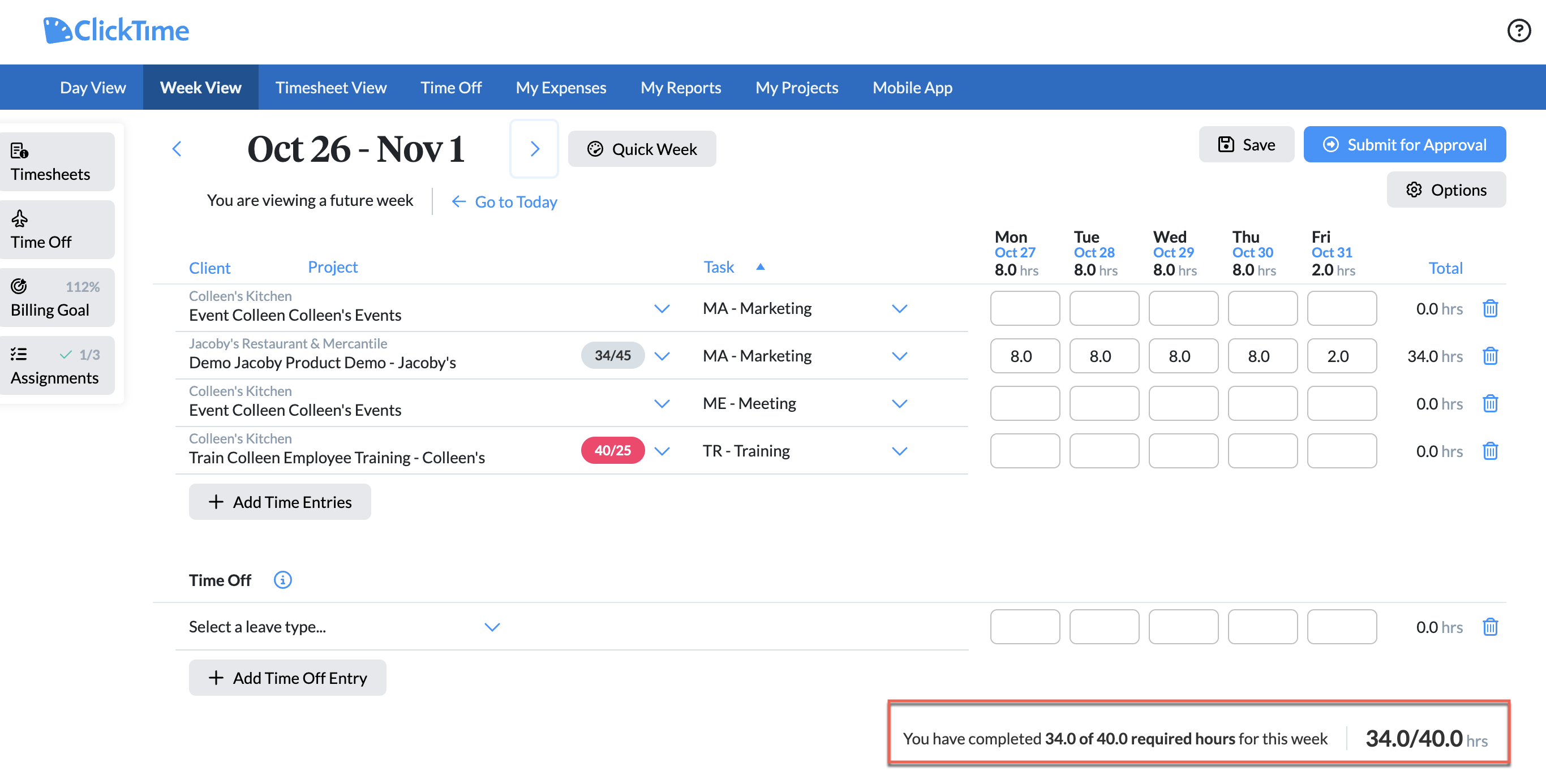Screen dimensions: 1546x784
Task: Click Tuesday field in ME - Meeting row
Action: tap(1103, 403)
